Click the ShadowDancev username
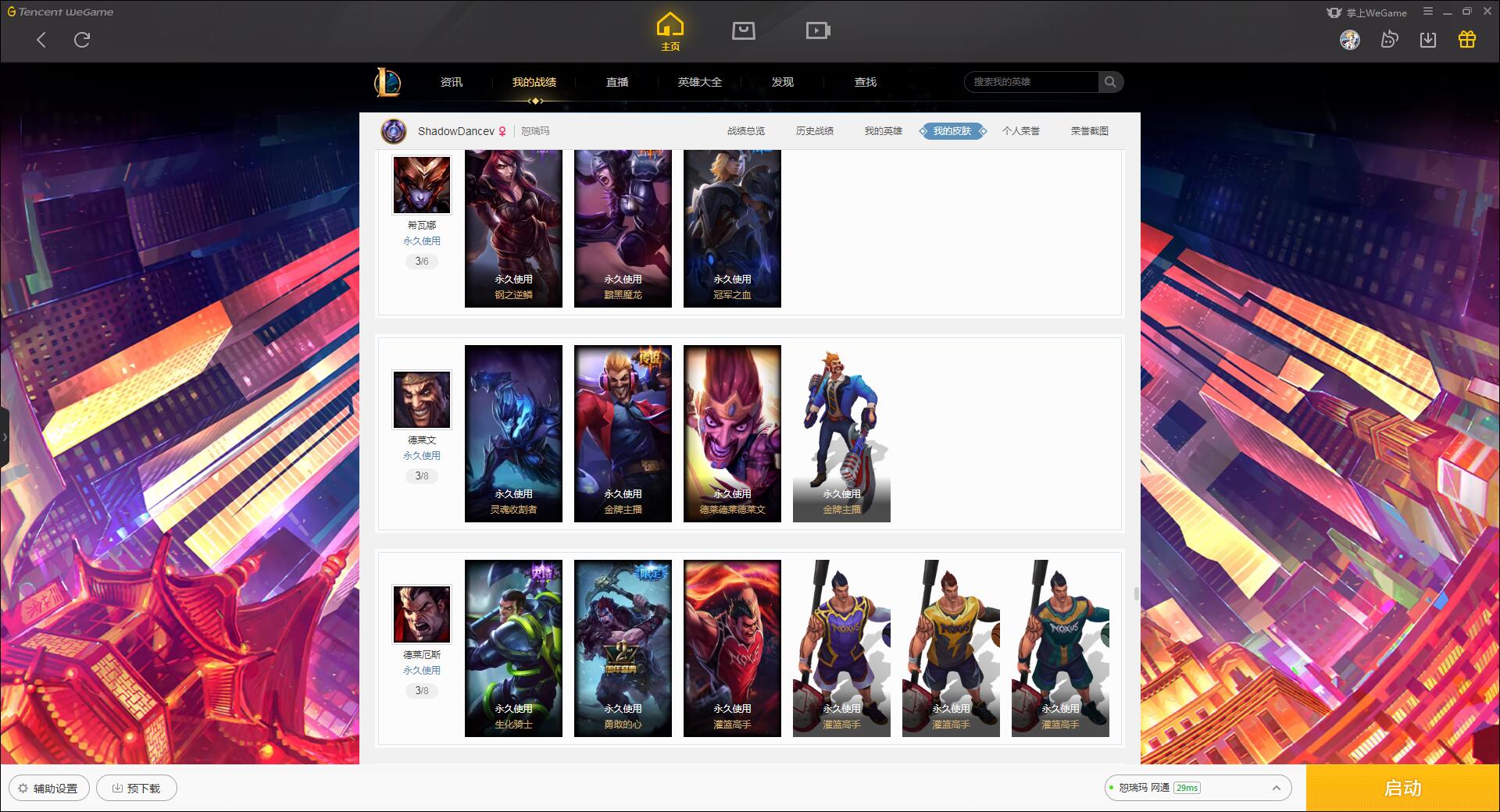Image resolution: width=1500 pixels, height=812 pixels. [456, 131]
